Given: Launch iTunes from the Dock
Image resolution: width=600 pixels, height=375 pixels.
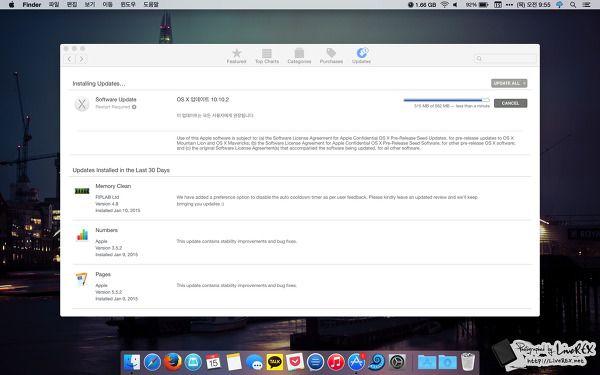Looking at the screenshot, I should tap(336, 362).
